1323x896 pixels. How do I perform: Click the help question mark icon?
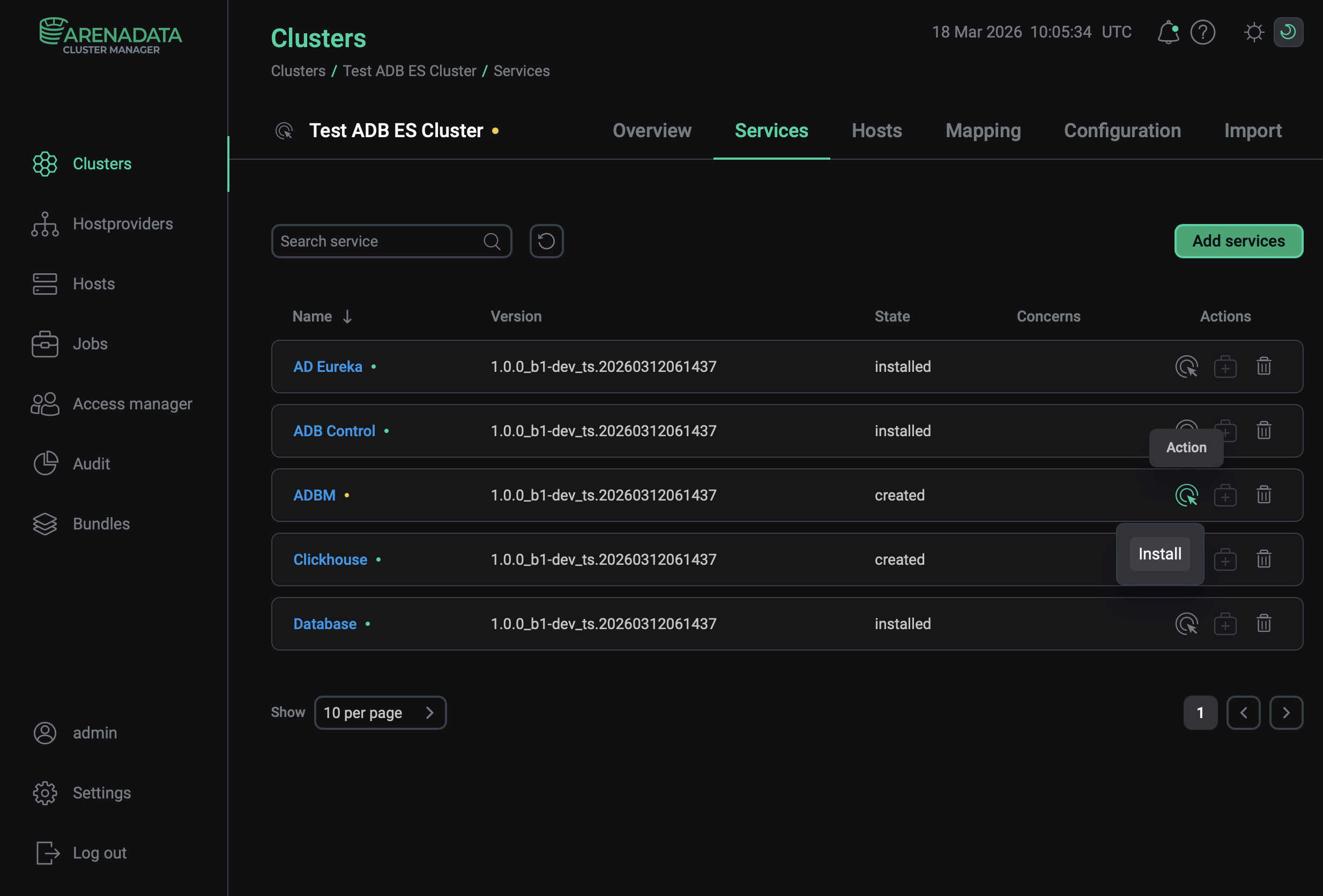(1202, 33)
